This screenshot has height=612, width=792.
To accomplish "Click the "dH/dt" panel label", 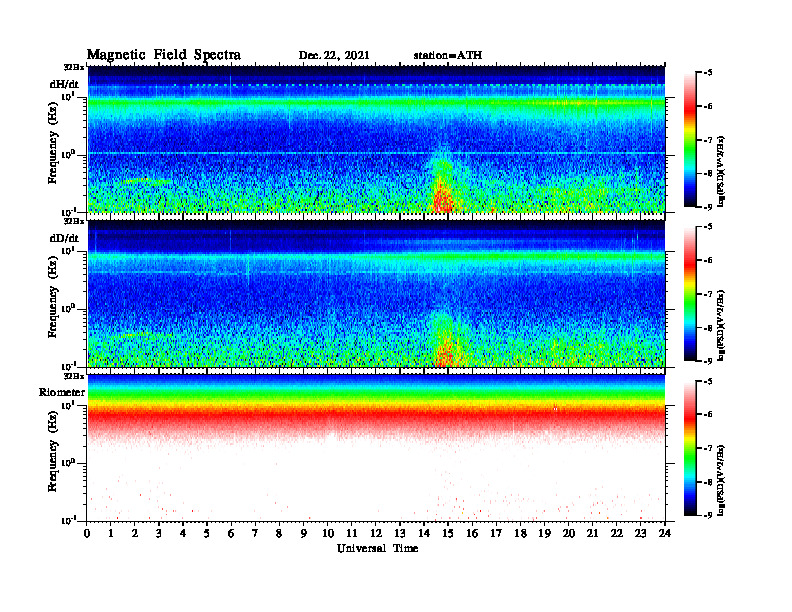I will coord(64,84).
